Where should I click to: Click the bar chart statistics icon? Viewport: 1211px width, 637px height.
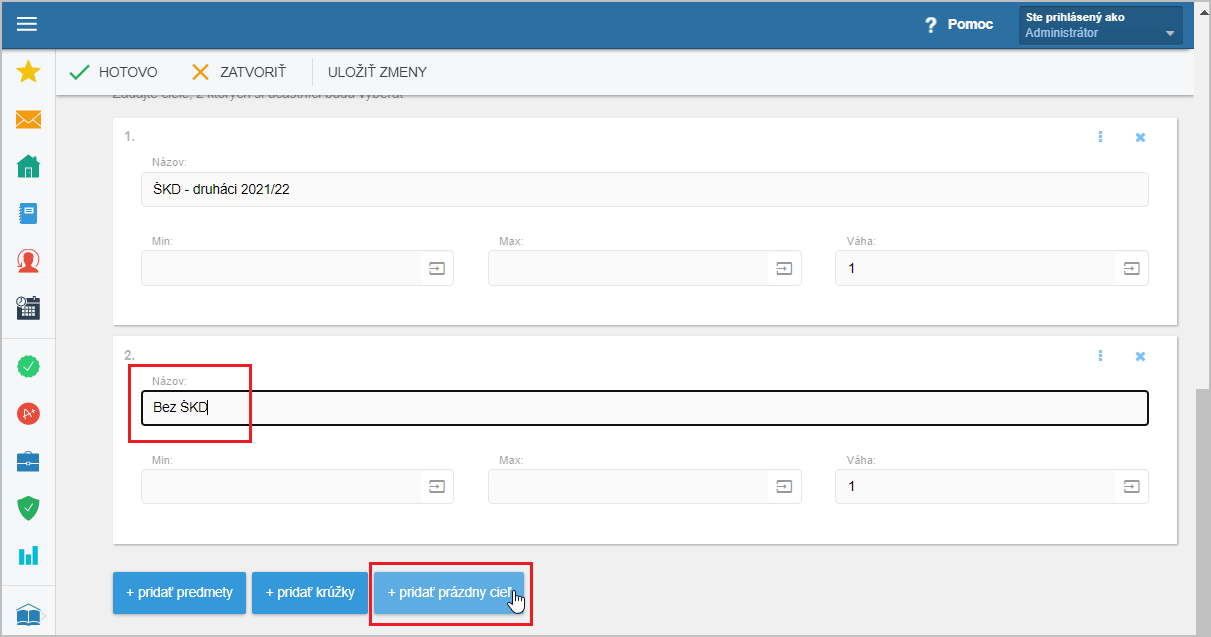[x=28, y=555]
